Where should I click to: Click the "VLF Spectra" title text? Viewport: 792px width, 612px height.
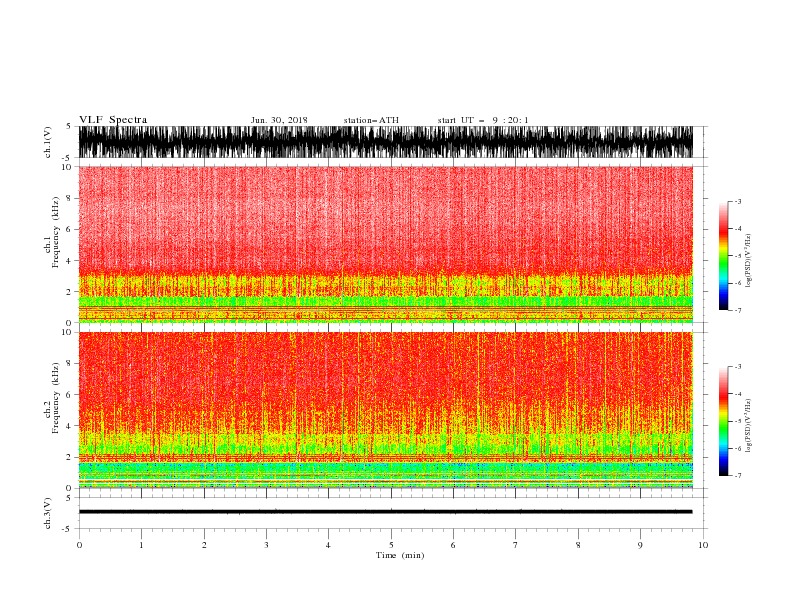pos(113,120)
